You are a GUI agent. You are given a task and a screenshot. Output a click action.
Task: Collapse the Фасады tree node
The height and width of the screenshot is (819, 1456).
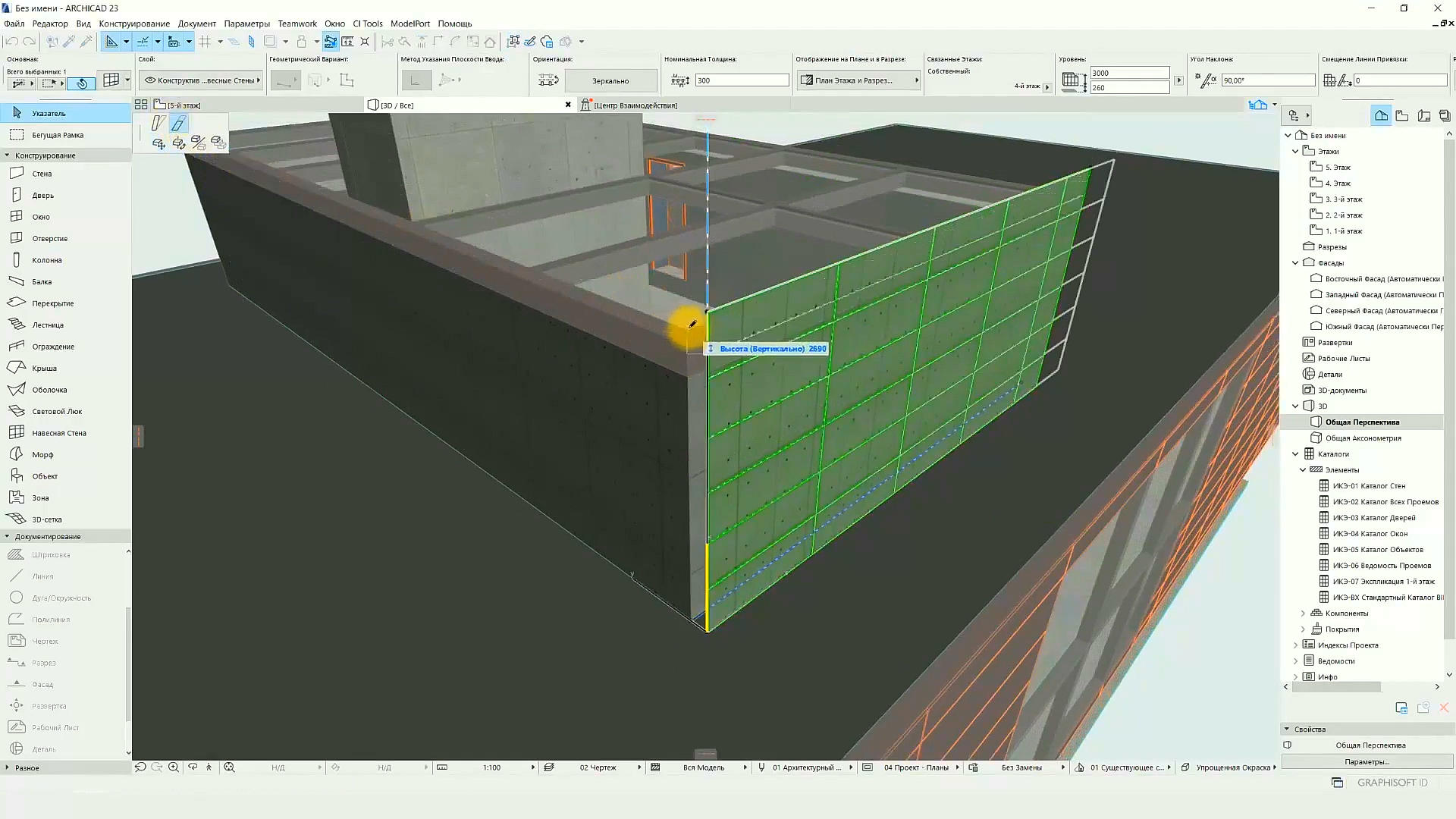(x=1296, y=263)
